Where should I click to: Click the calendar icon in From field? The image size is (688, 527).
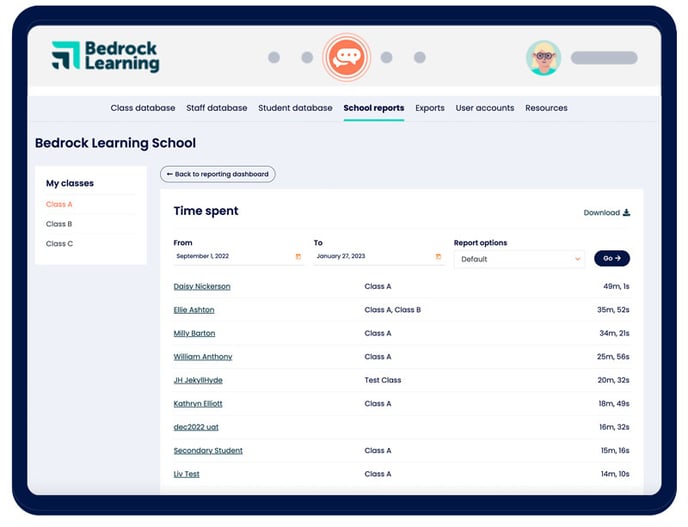298,257
